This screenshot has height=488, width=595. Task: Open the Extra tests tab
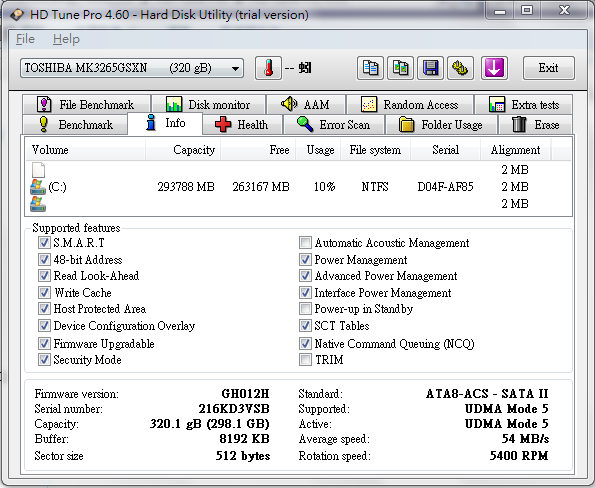click(524, 104)
